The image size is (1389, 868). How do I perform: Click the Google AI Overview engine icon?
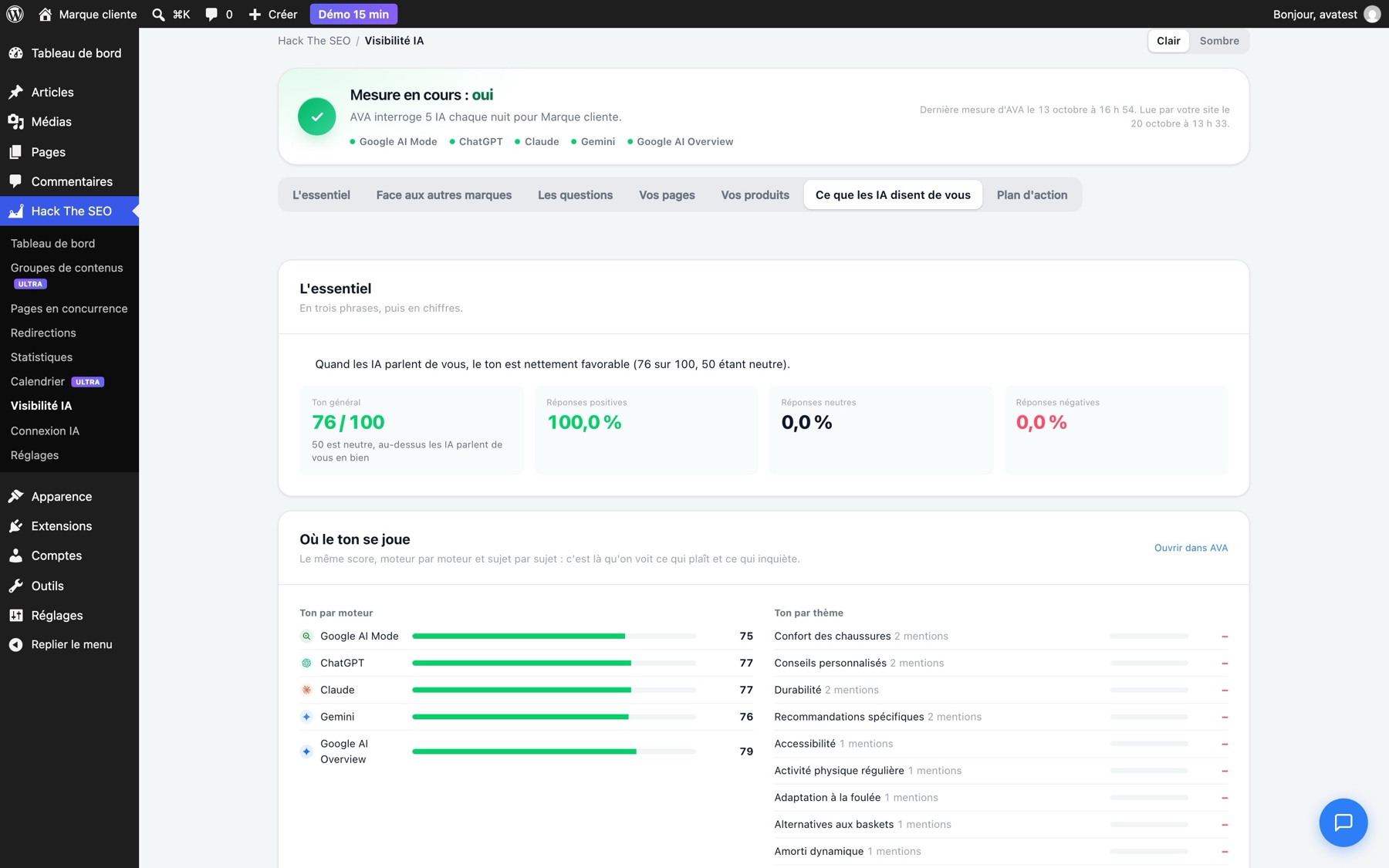306,751
